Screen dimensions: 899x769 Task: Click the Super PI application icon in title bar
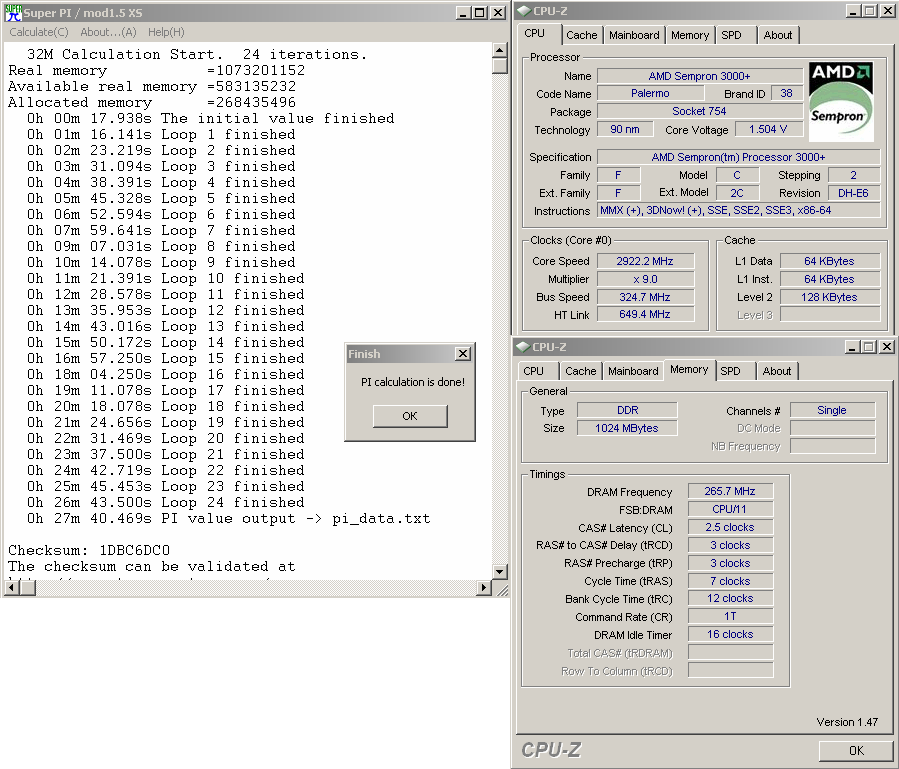click(13, 13)
